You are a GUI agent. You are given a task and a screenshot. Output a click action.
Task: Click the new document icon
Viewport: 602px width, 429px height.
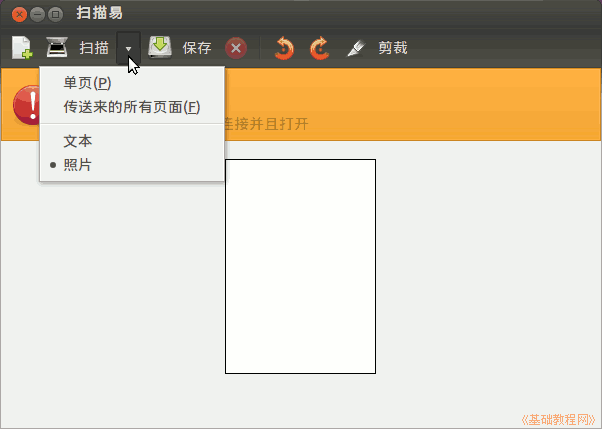click(x=21, y=48)
